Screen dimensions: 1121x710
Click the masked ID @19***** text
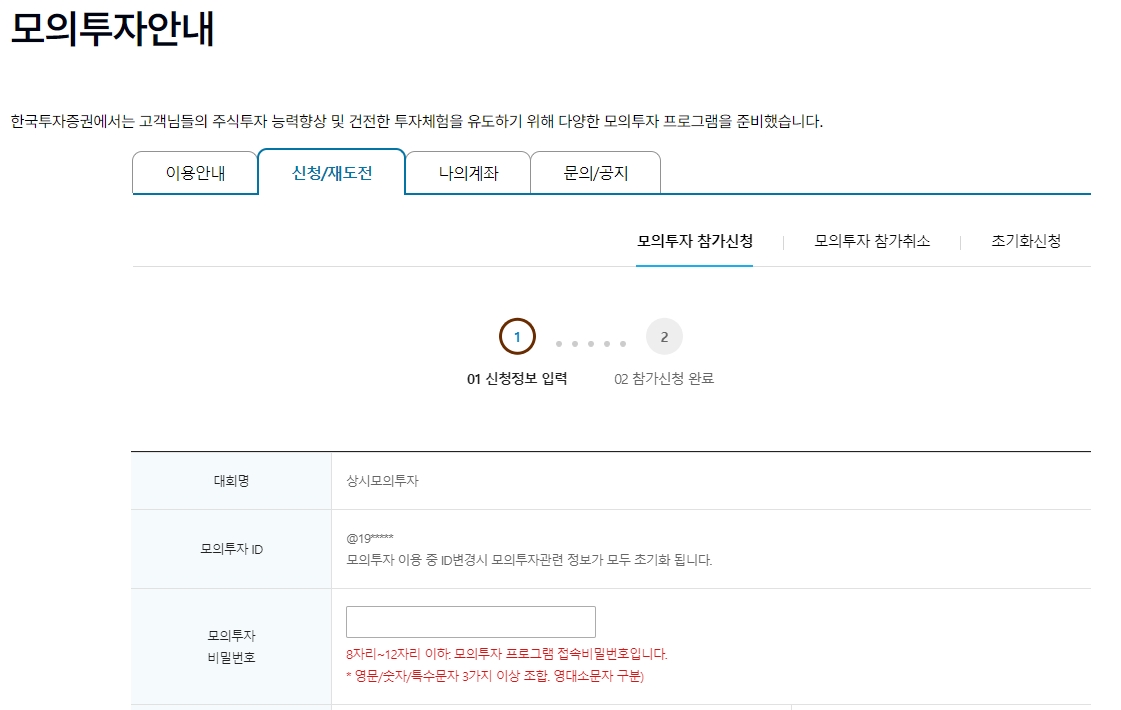(x=370, y=538)
